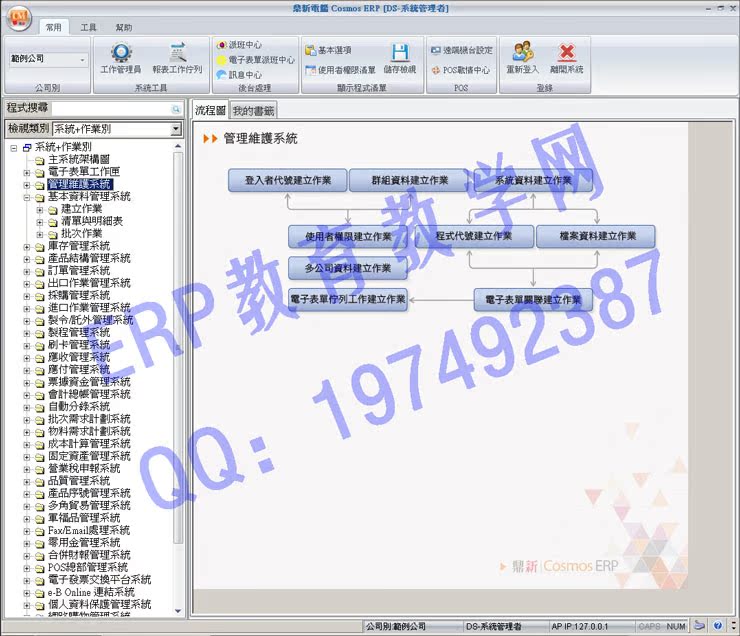Open 遠端機台設定
This screenshot has height=636, width=740.
462,50
